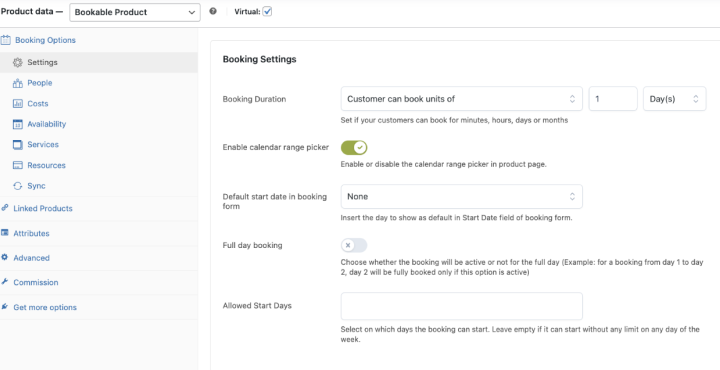Click the Attributes list icon
The image size is (720, 370).
[5, 233]
